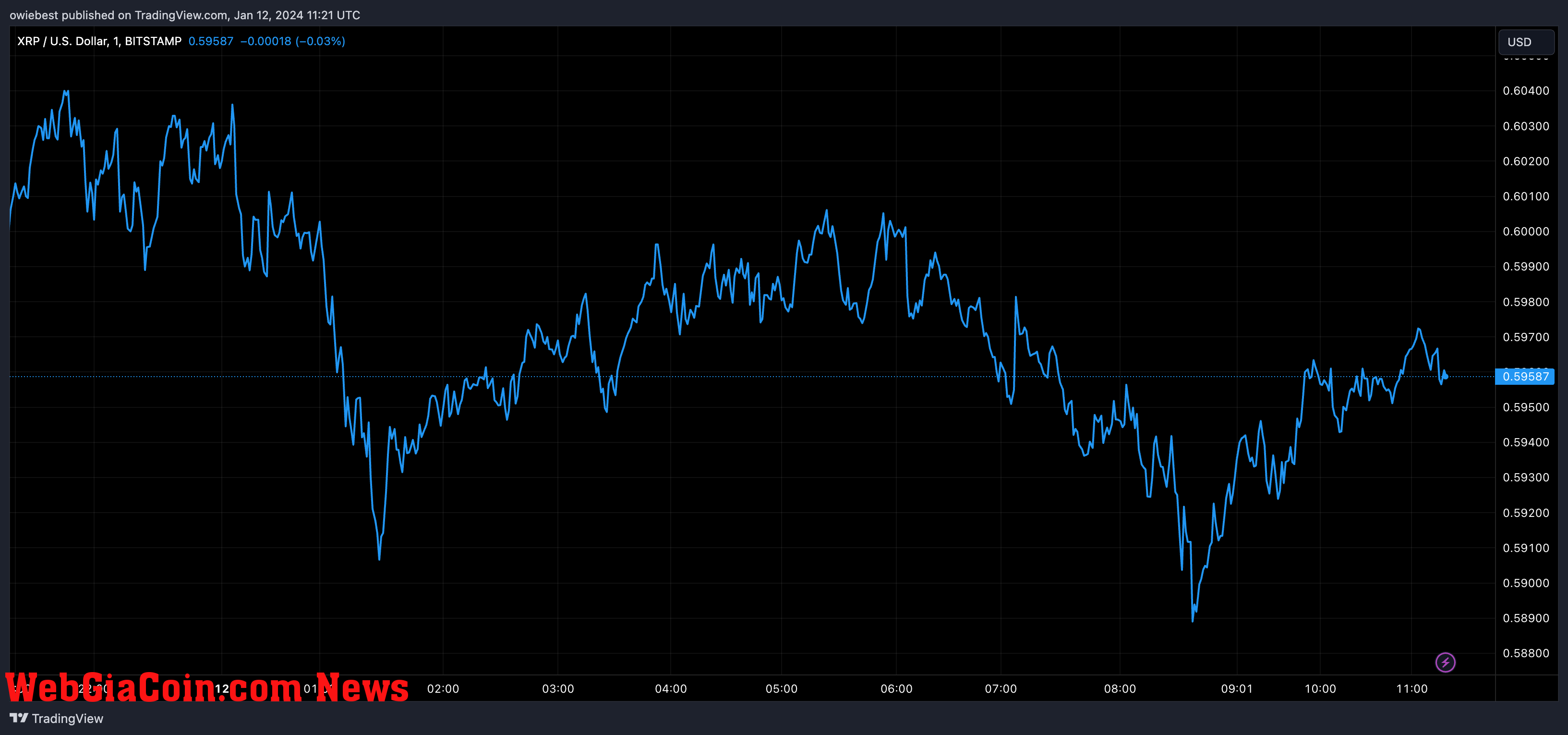Open the USD currency selector
The width and height of the screenshot is (1568, 735).
pos(1526,42)
